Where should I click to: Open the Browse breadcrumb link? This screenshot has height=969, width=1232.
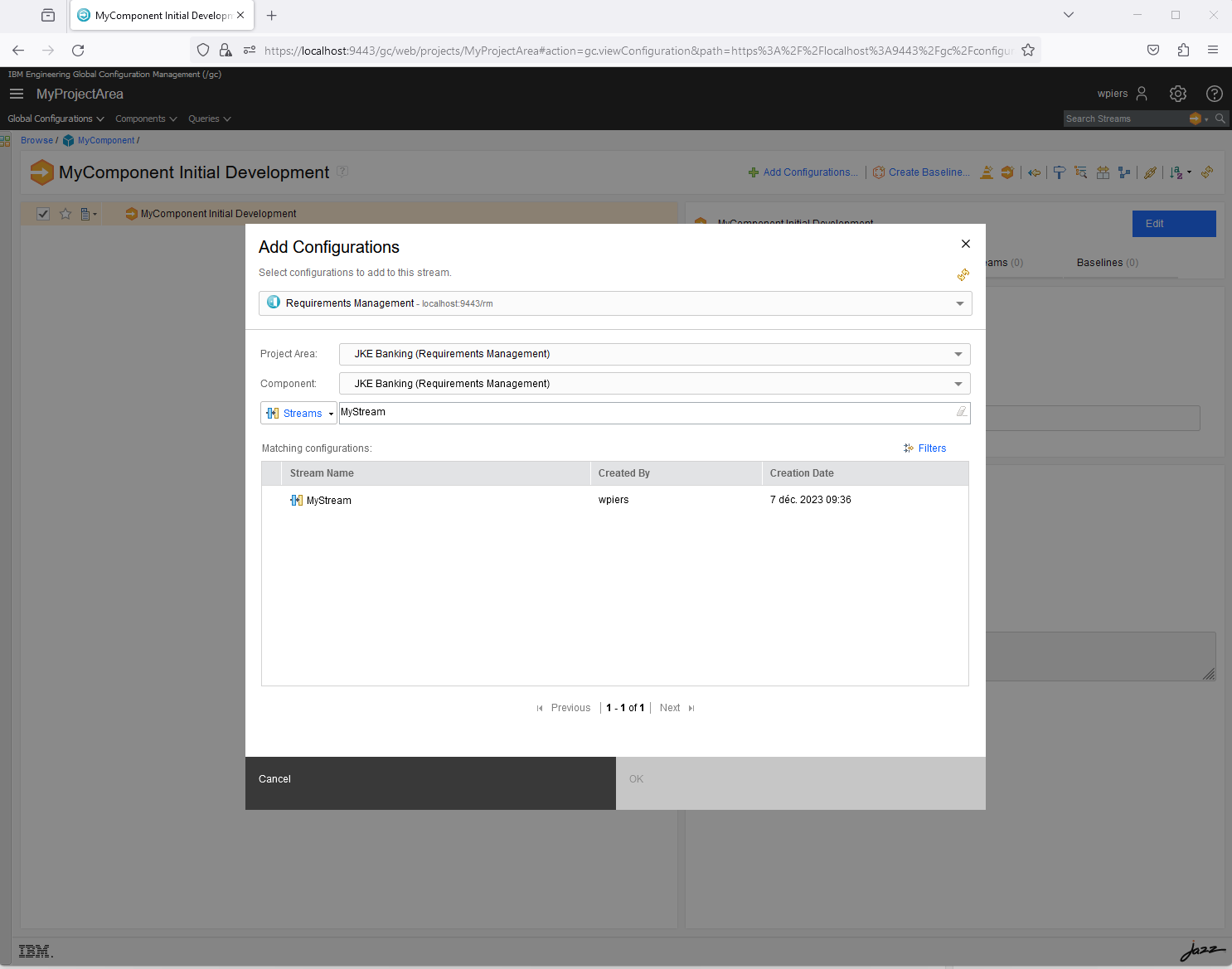click(x=36, y=140)
